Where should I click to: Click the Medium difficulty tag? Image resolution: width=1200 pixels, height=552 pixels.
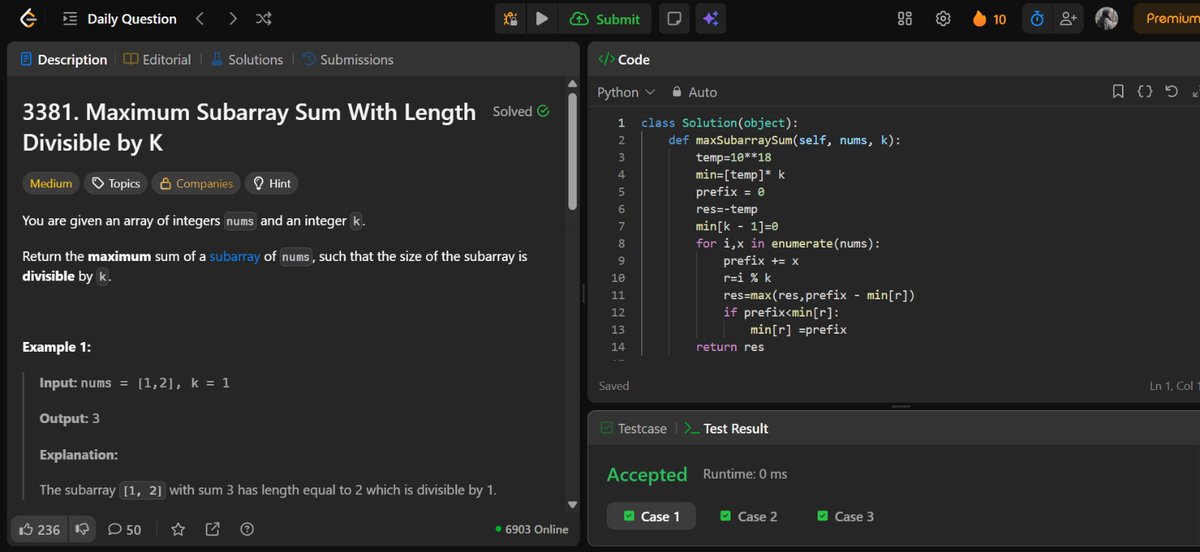[x=51, y=183]
